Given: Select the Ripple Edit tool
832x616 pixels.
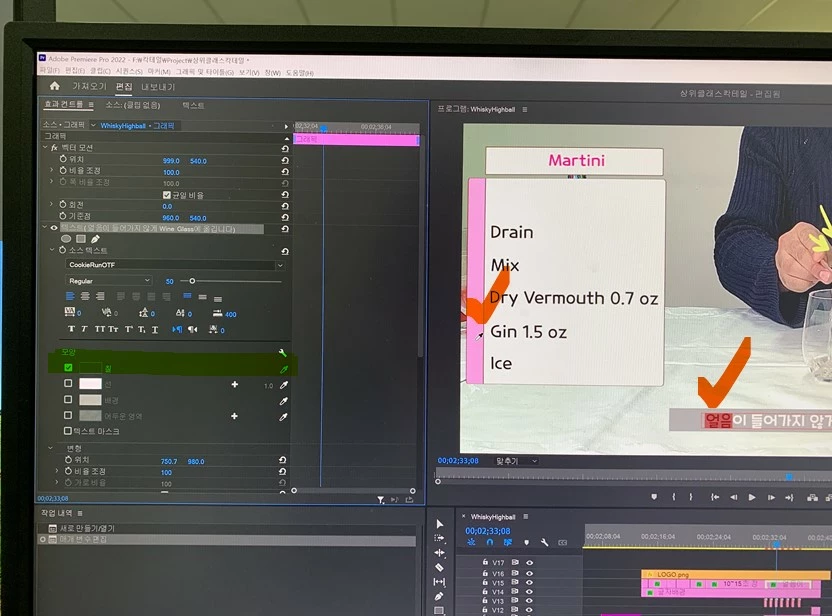Looking at the screenshot, I should [439, 552].
